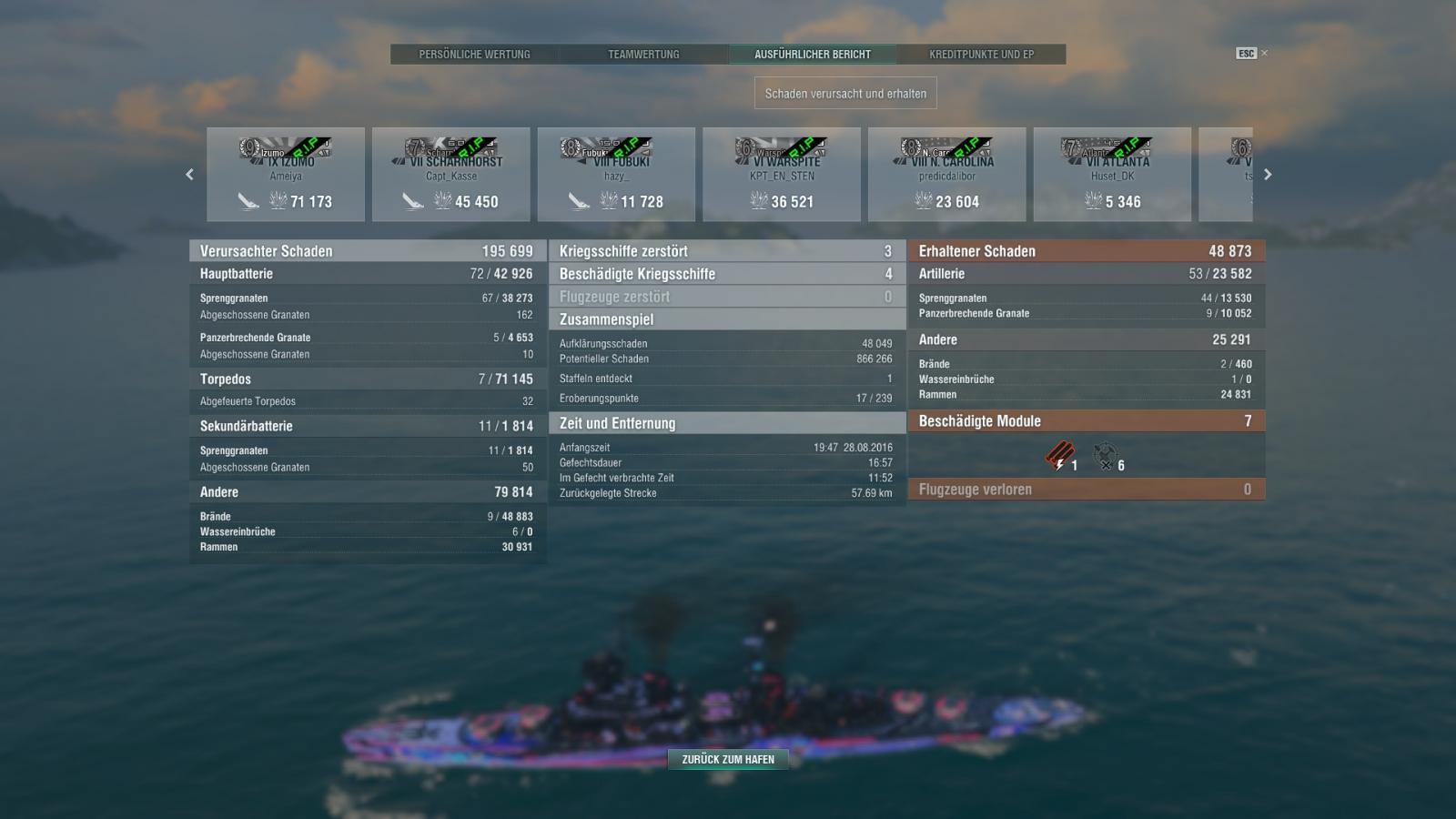The height and width of the screenshot is (819, 1456).
Task: Click the damaged anti-aircraft module icon
Action: pos(1105,455)
